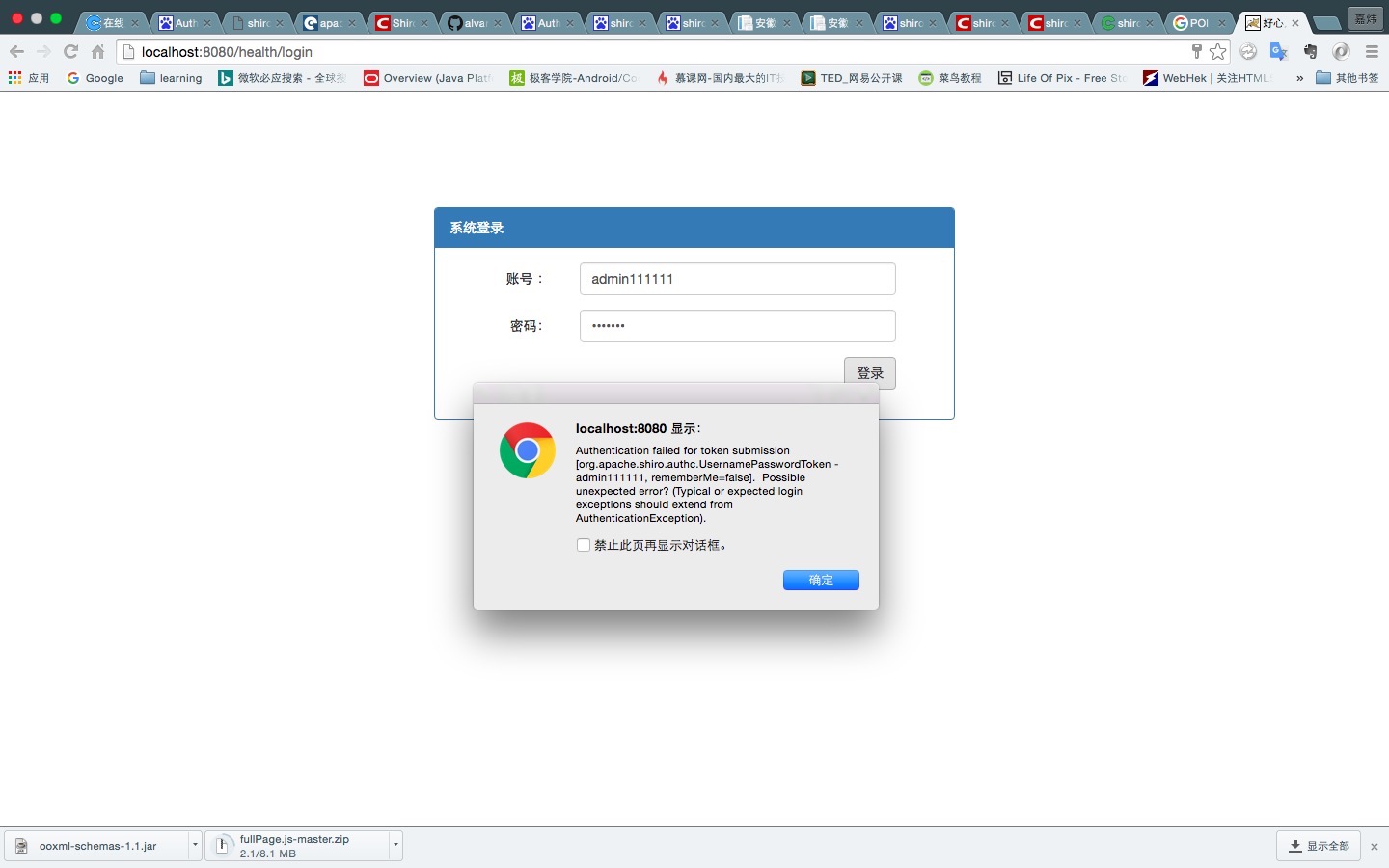Screen dimensions: 1389x868
Task: Open the Google bookmark
Action: click(x=95, y=78)
